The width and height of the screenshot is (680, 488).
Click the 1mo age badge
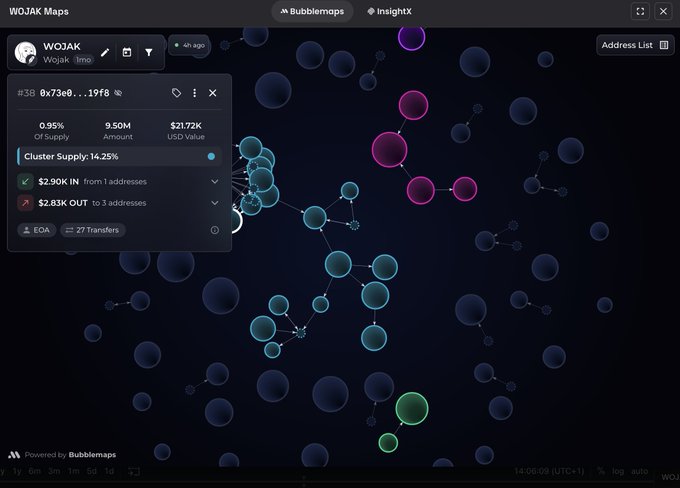click(x=83, y=60)
